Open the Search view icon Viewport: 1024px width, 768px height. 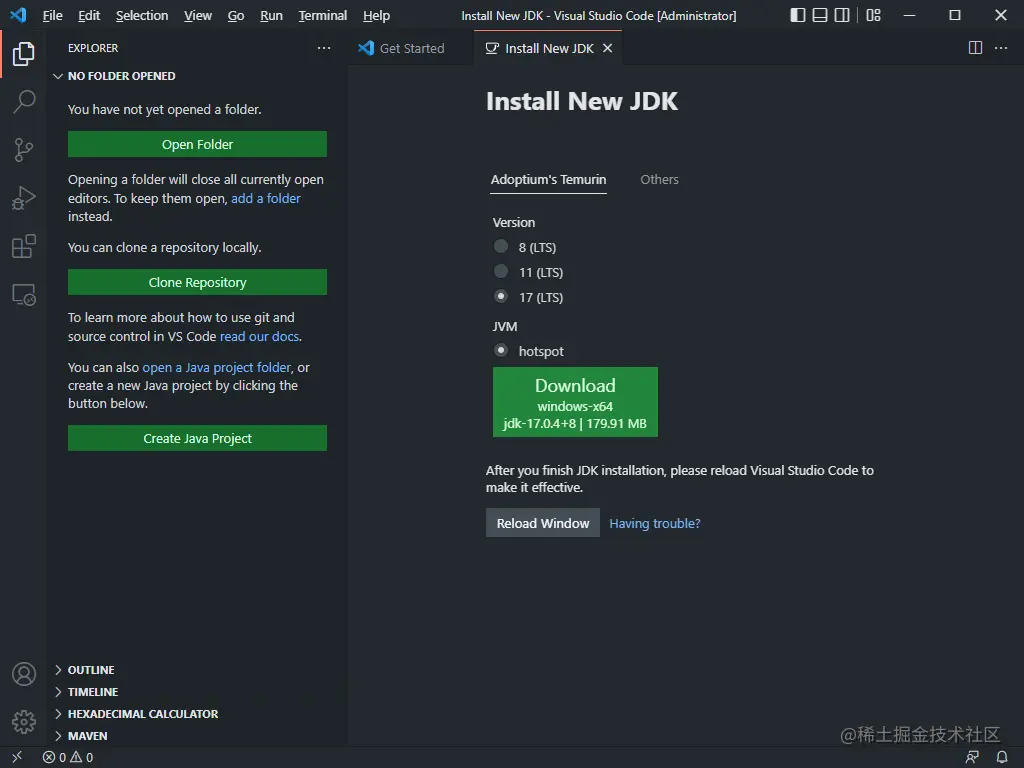click(24, 102)
